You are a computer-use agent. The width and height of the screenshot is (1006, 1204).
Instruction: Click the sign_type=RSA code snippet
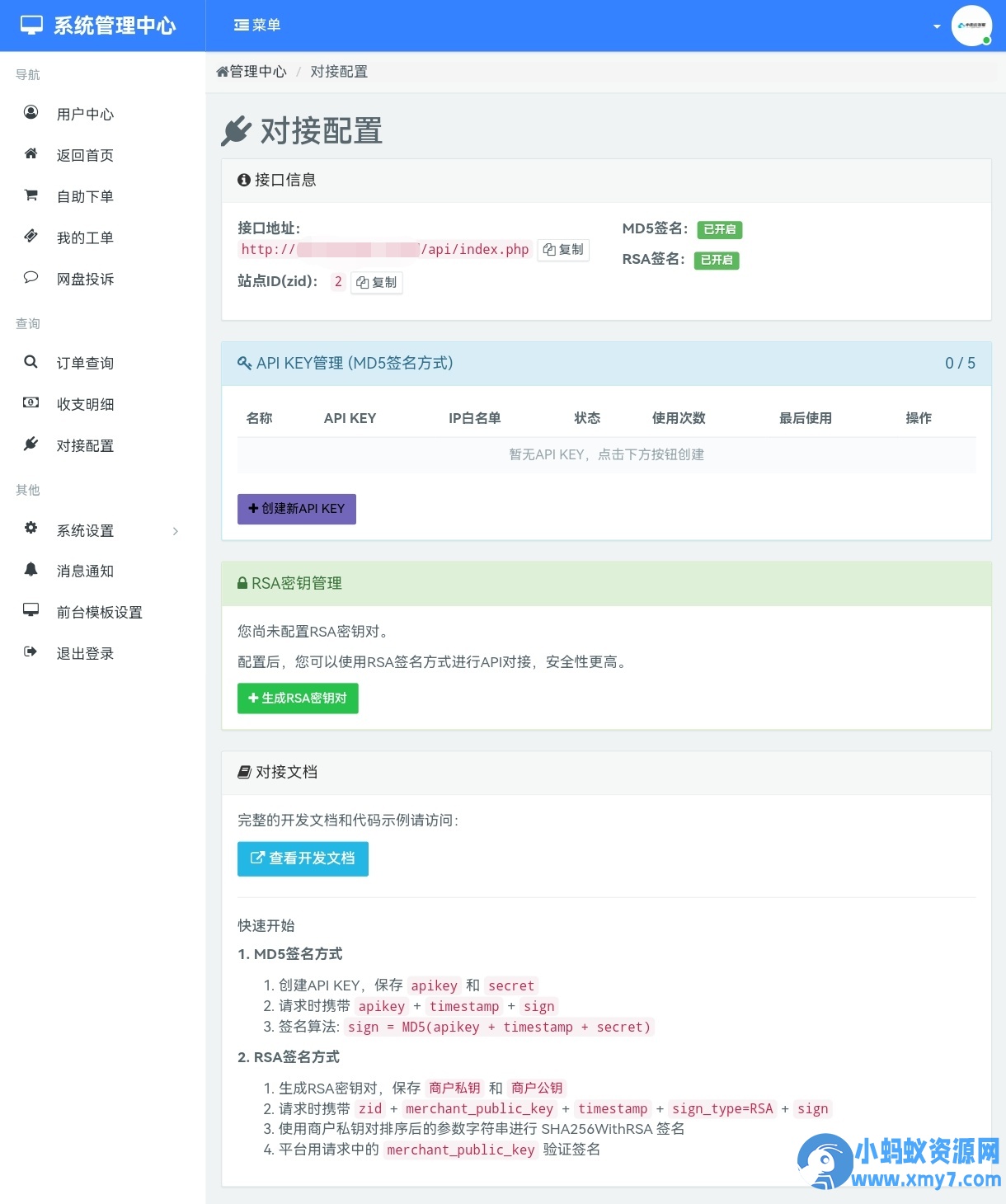coord(722,1108)
